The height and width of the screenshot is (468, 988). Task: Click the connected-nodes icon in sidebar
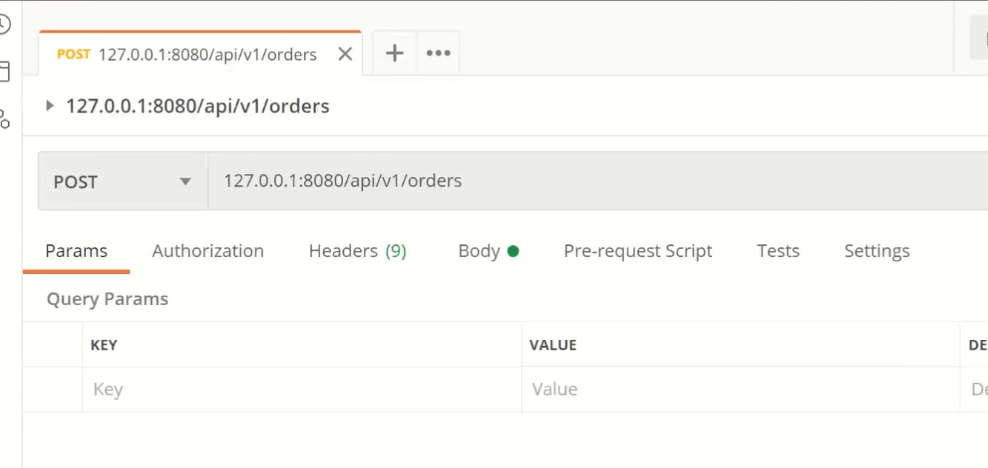(4, 118)
